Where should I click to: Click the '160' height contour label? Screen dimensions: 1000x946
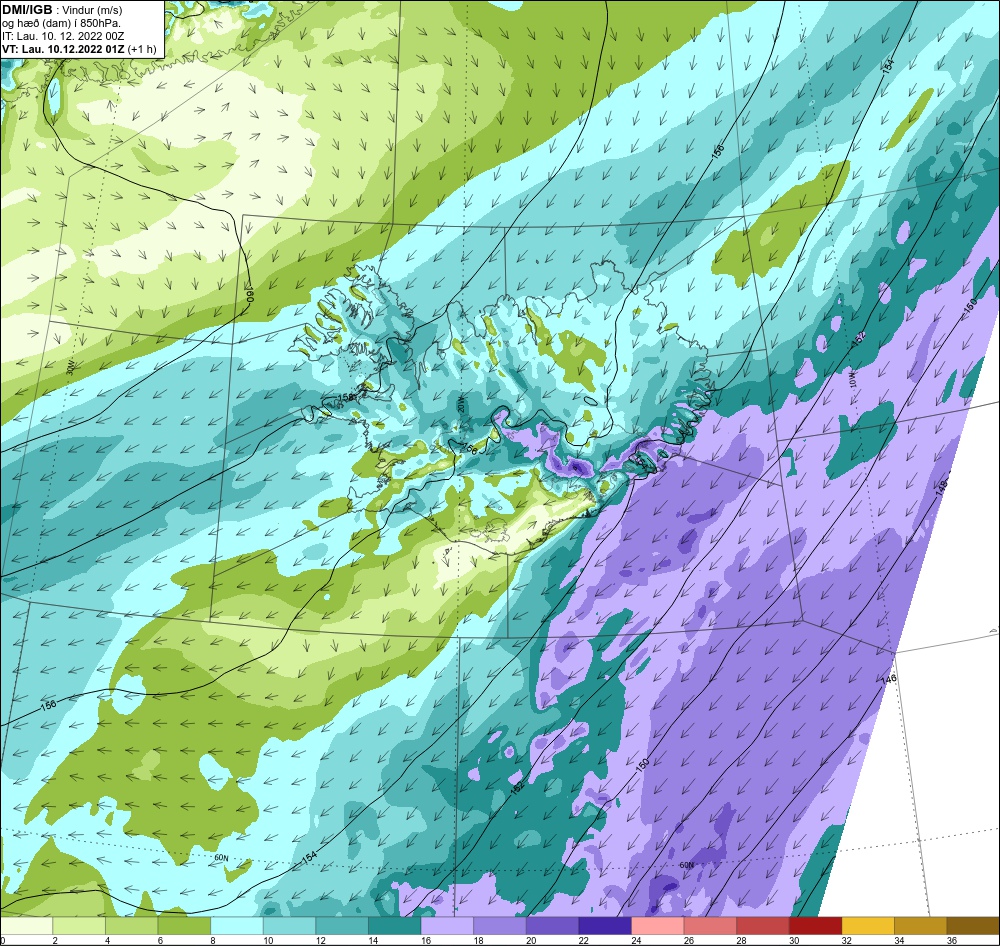[249, 293]
